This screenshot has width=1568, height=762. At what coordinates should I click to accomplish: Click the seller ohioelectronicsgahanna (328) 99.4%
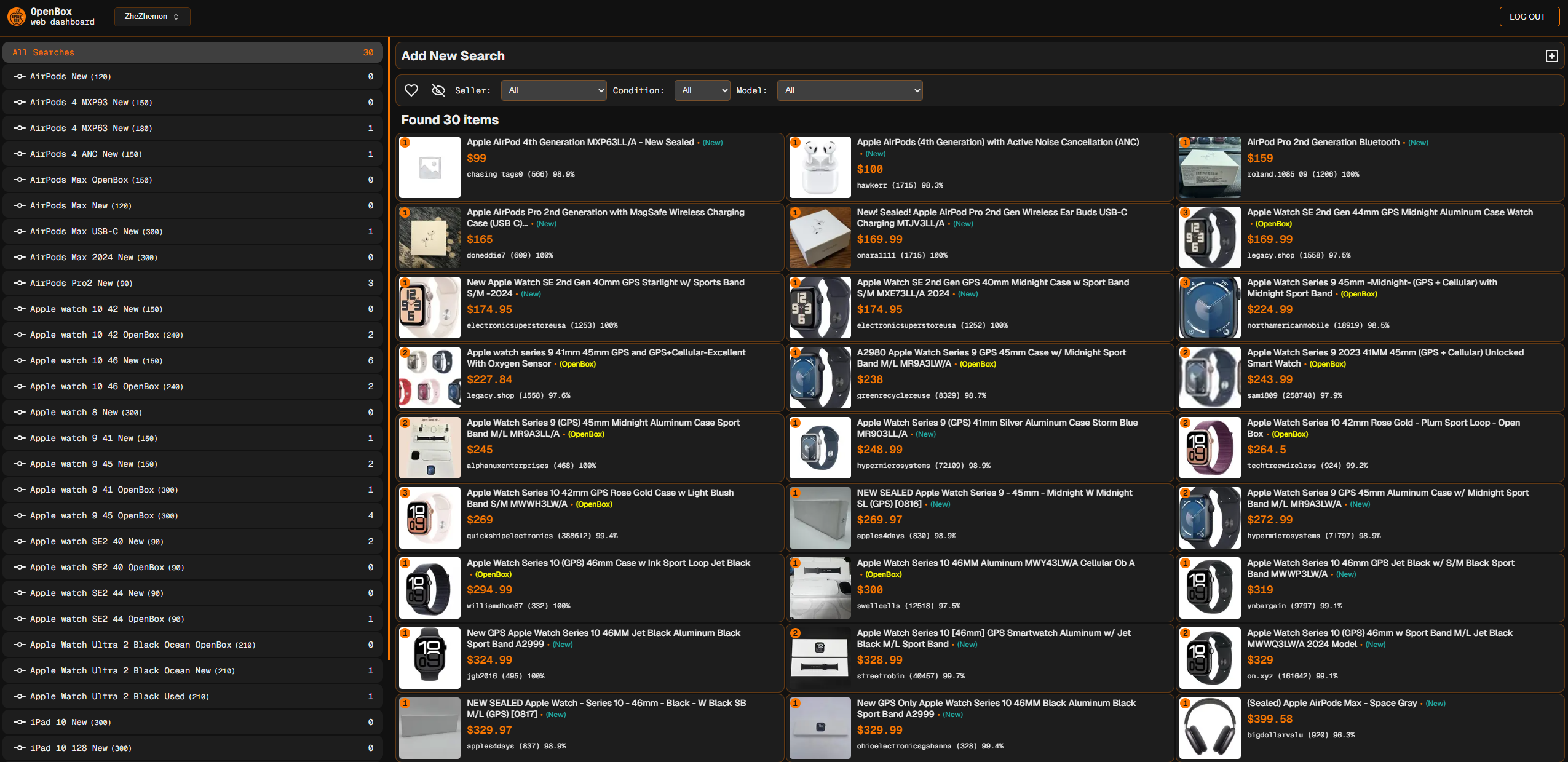(930, 746)
